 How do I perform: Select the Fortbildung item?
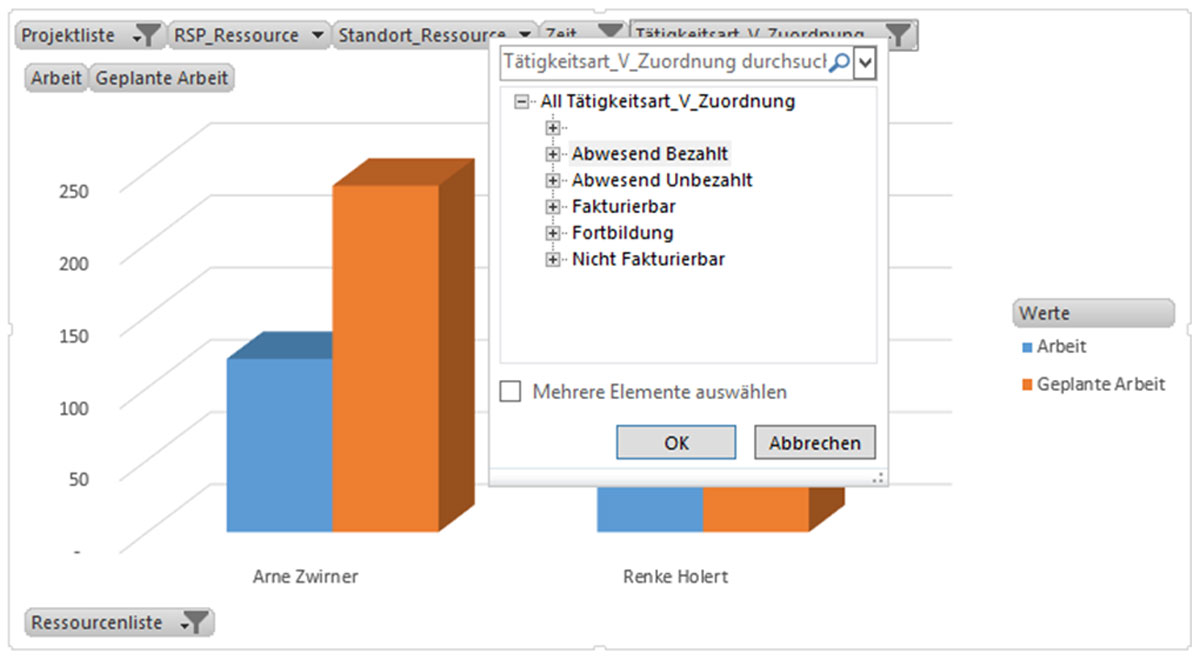tap(622, 233)
